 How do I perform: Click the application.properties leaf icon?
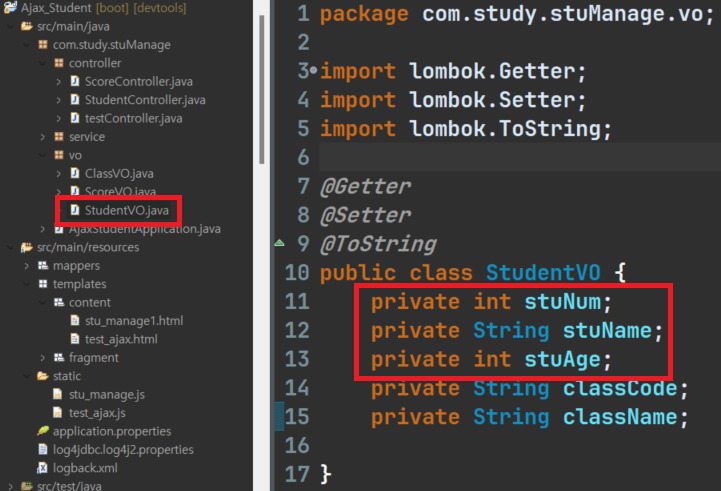(x=43, y=431)
